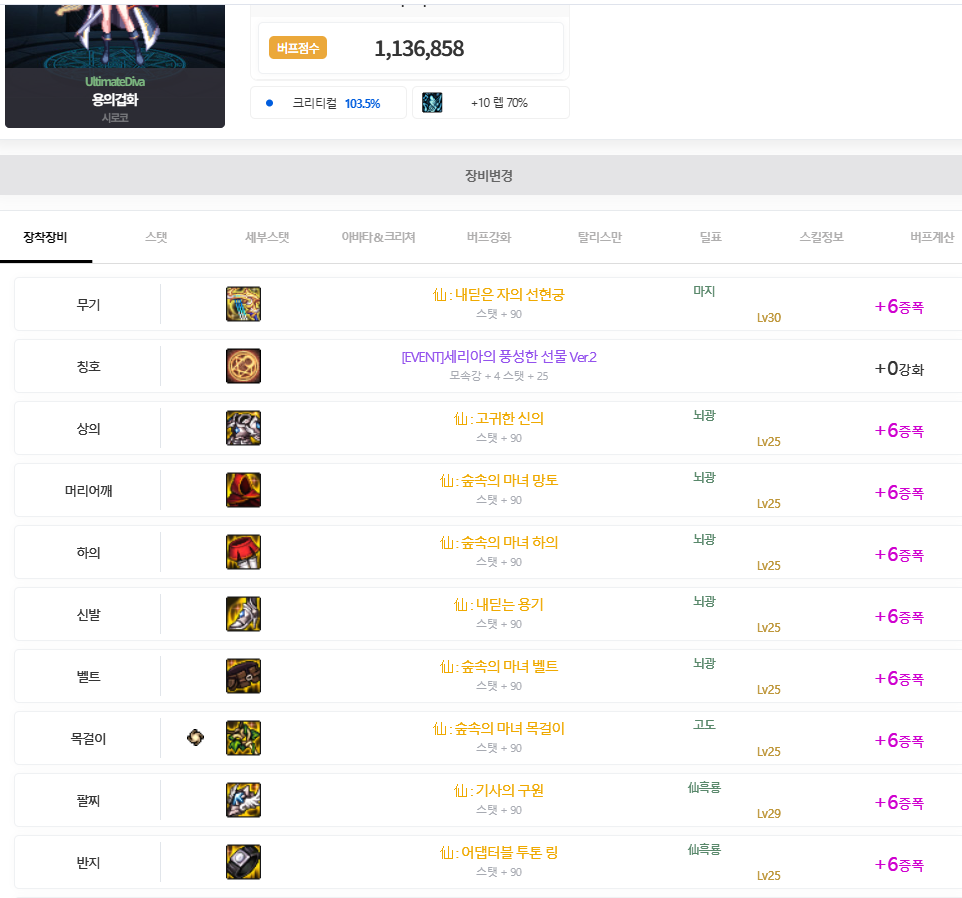This screenshot has height=898, width=962.
Task: Click the 벨트 belt item icon
Action: coord(243,676)
